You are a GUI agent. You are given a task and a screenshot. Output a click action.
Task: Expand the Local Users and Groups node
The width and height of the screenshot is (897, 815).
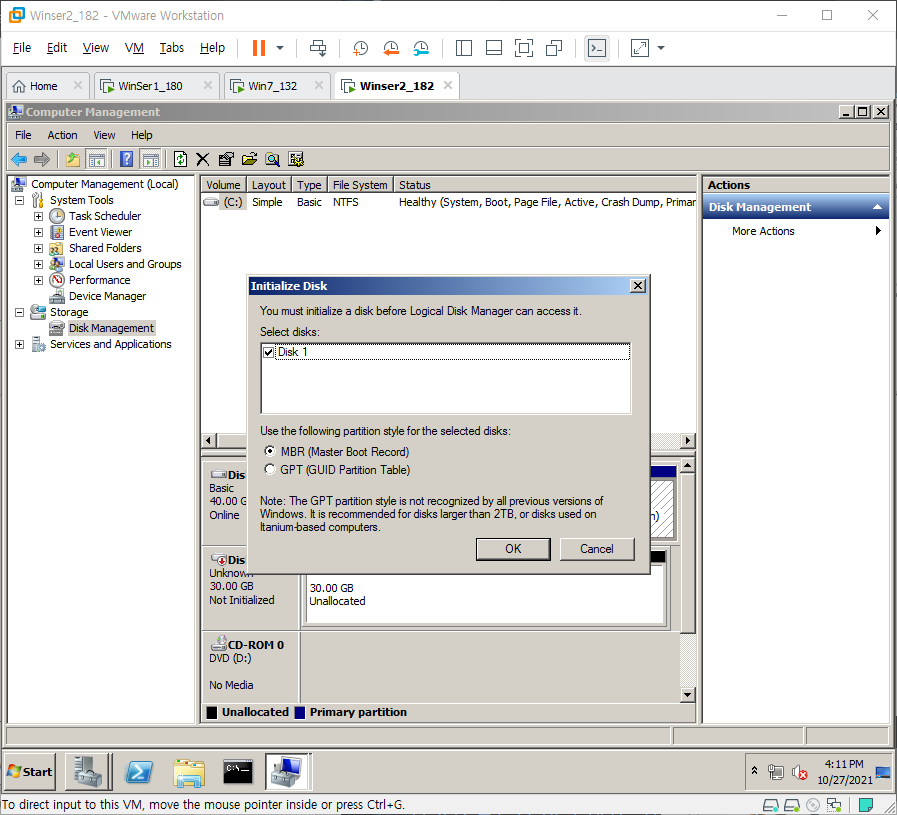click(x=38, y=264)
